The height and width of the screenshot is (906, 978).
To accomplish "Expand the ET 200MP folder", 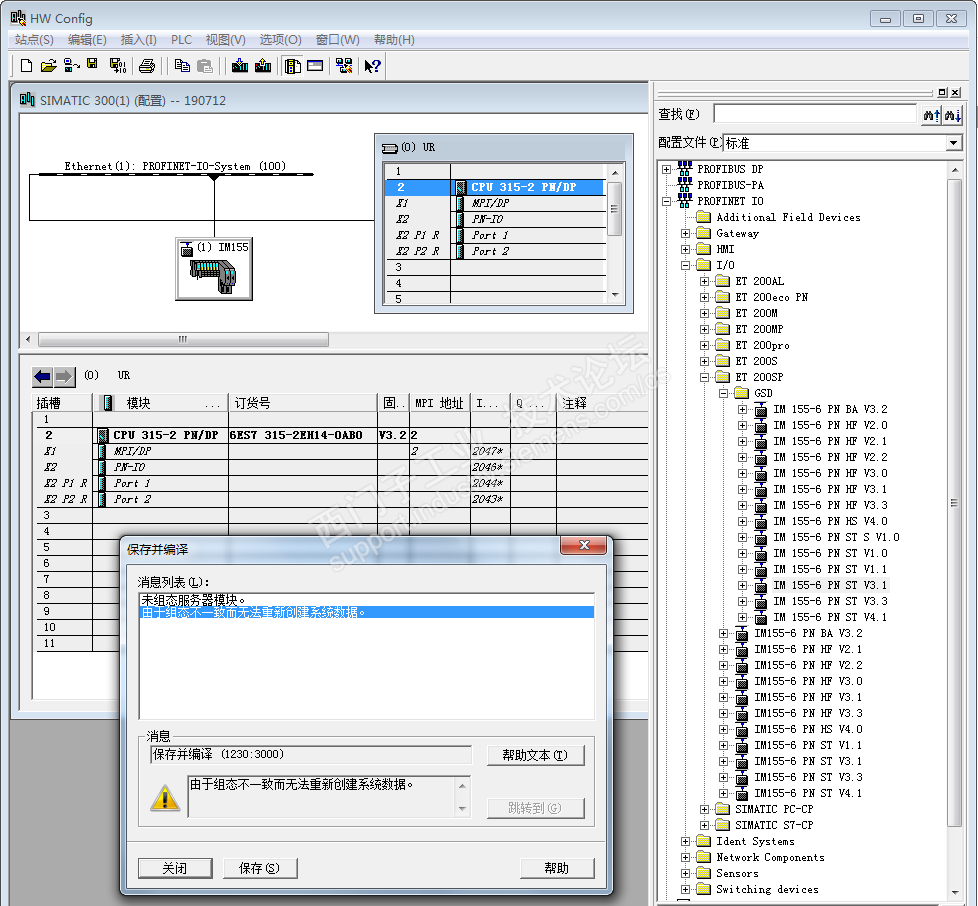I will pos(705,329).
